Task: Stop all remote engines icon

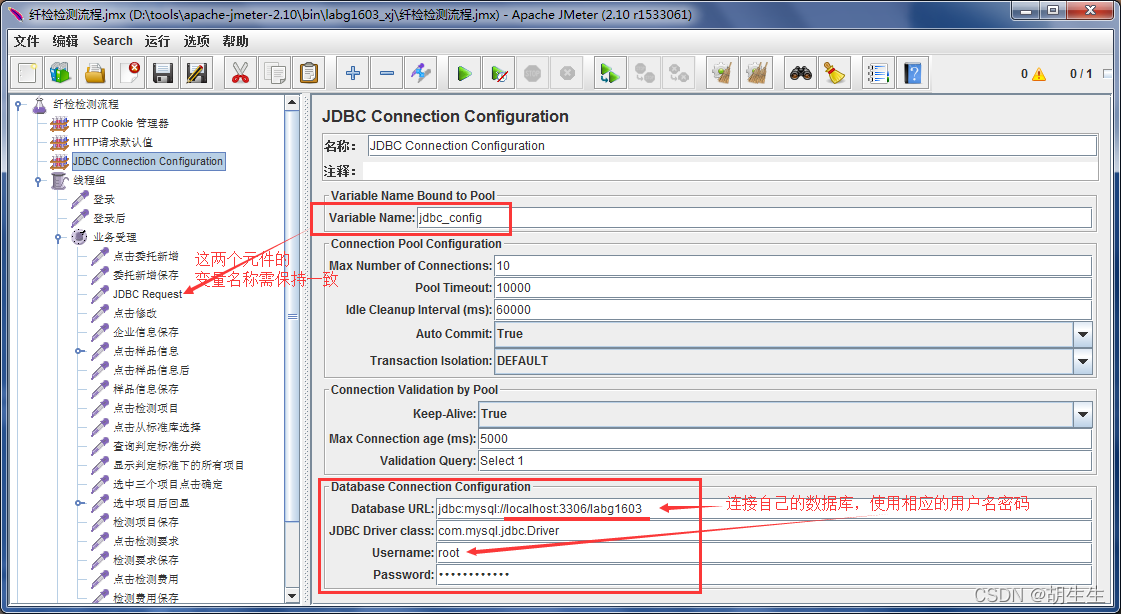Action: (x=644, y=73)
